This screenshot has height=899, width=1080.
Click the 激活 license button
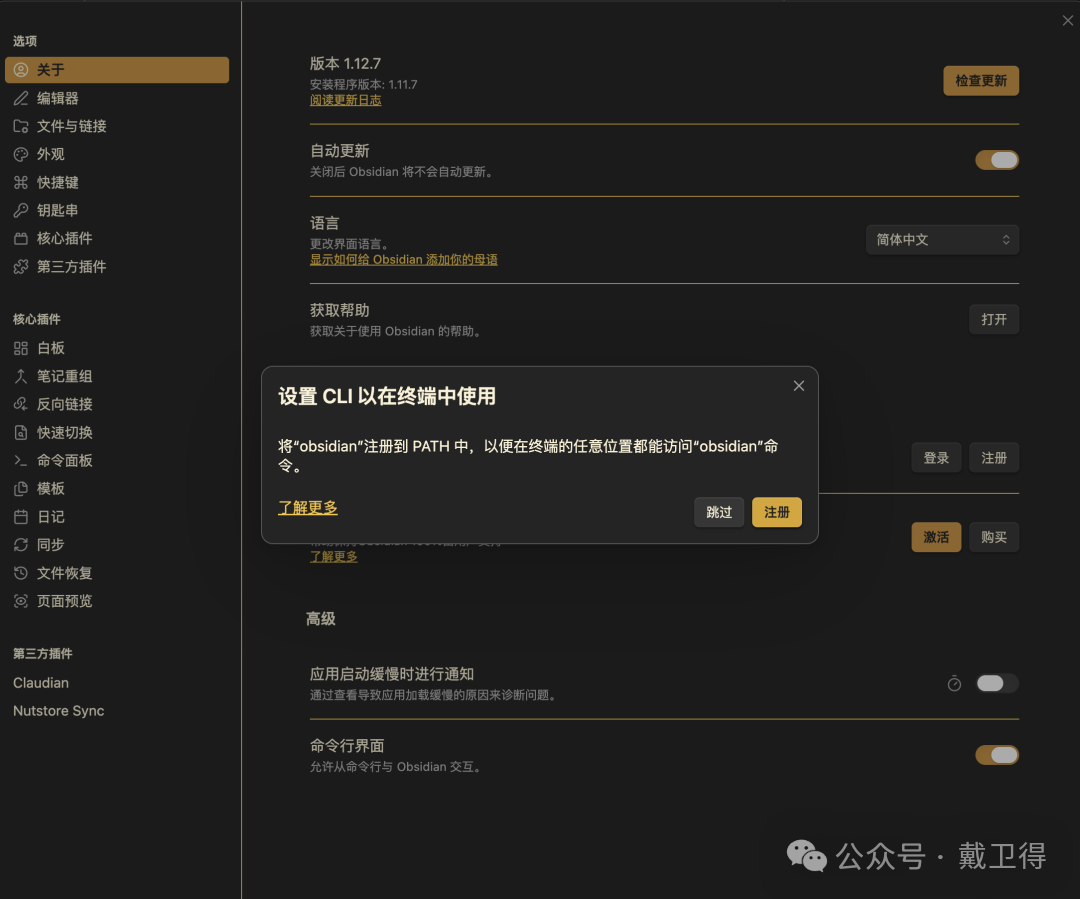(x=936, y=537)
